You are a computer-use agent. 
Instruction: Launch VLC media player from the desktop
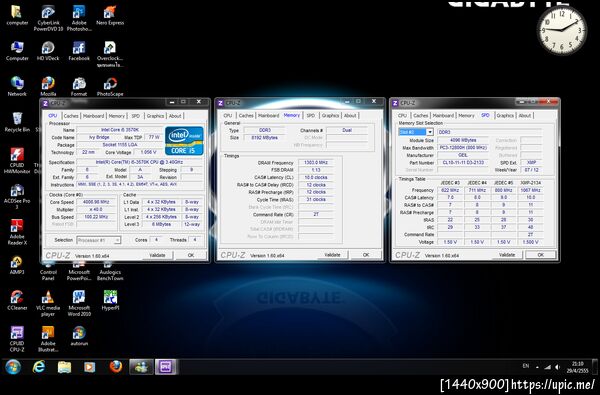48,304
